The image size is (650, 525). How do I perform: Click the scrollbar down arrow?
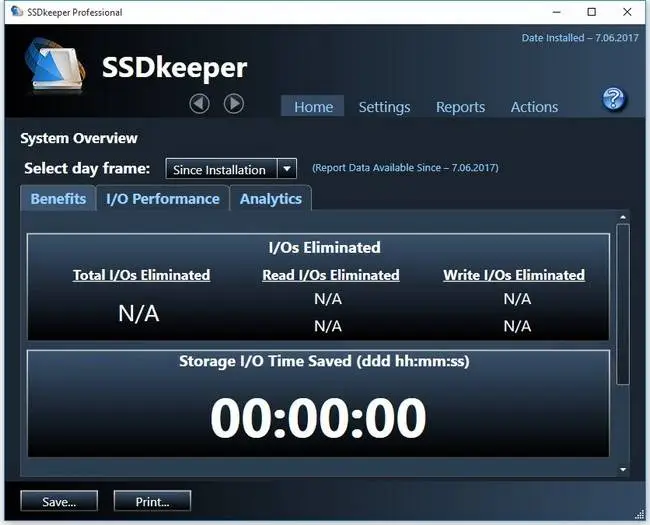tap(623, 469)
